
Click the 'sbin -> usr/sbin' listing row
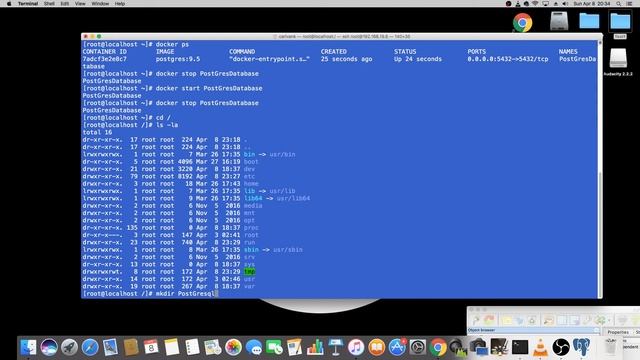click(x=193, y=250)
